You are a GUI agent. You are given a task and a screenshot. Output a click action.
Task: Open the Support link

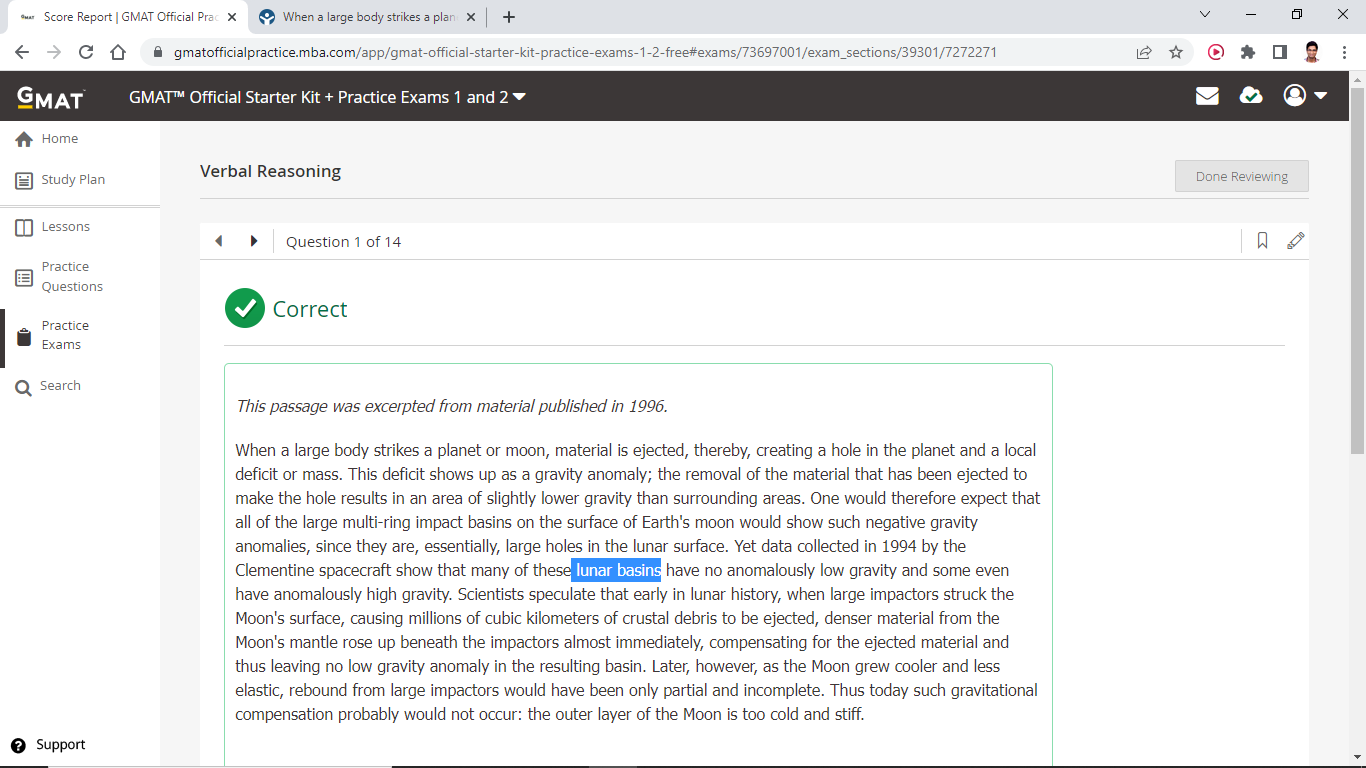click(x=60, y=745)
